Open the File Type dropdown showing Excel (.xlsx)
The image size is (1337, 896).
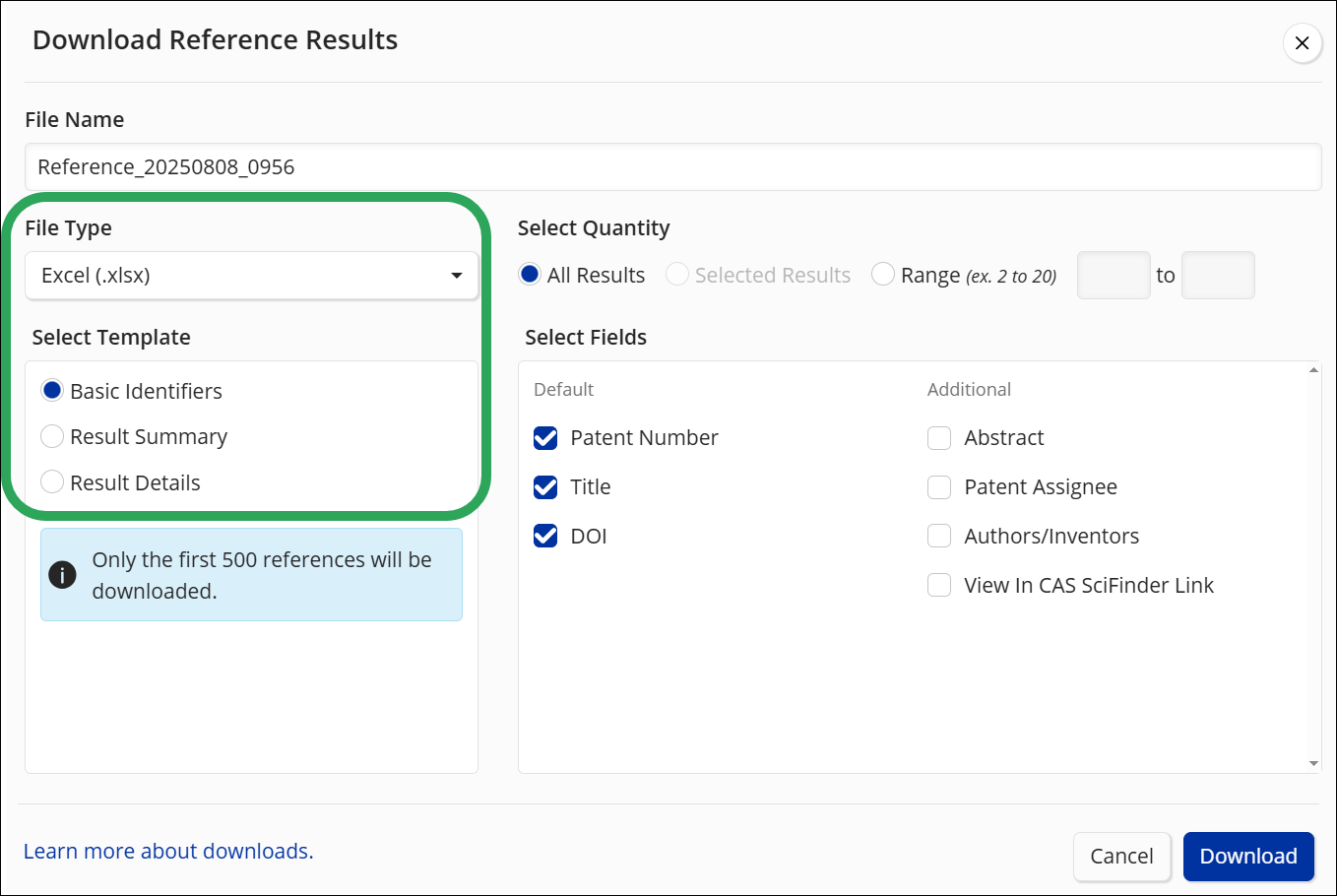pyautogui.click(x=252, y=276)
